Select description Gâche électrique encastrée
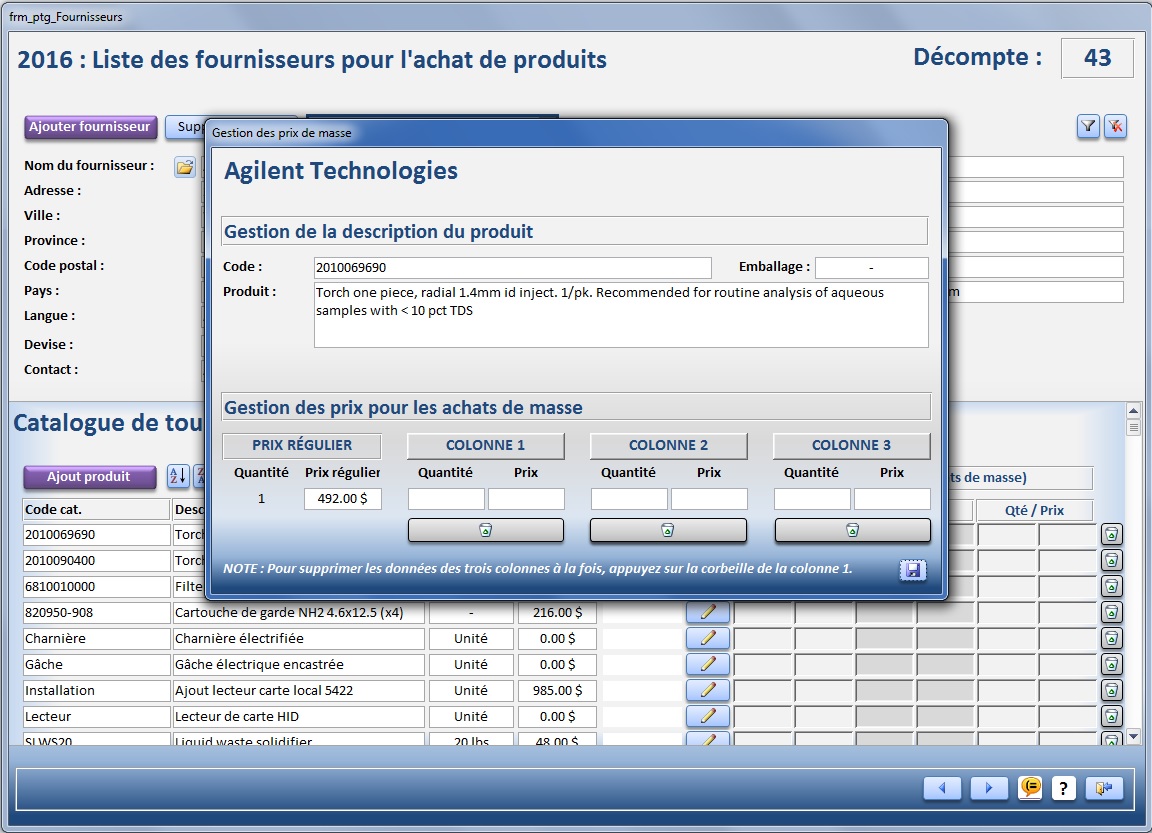1152x833 pixels. 298,665
